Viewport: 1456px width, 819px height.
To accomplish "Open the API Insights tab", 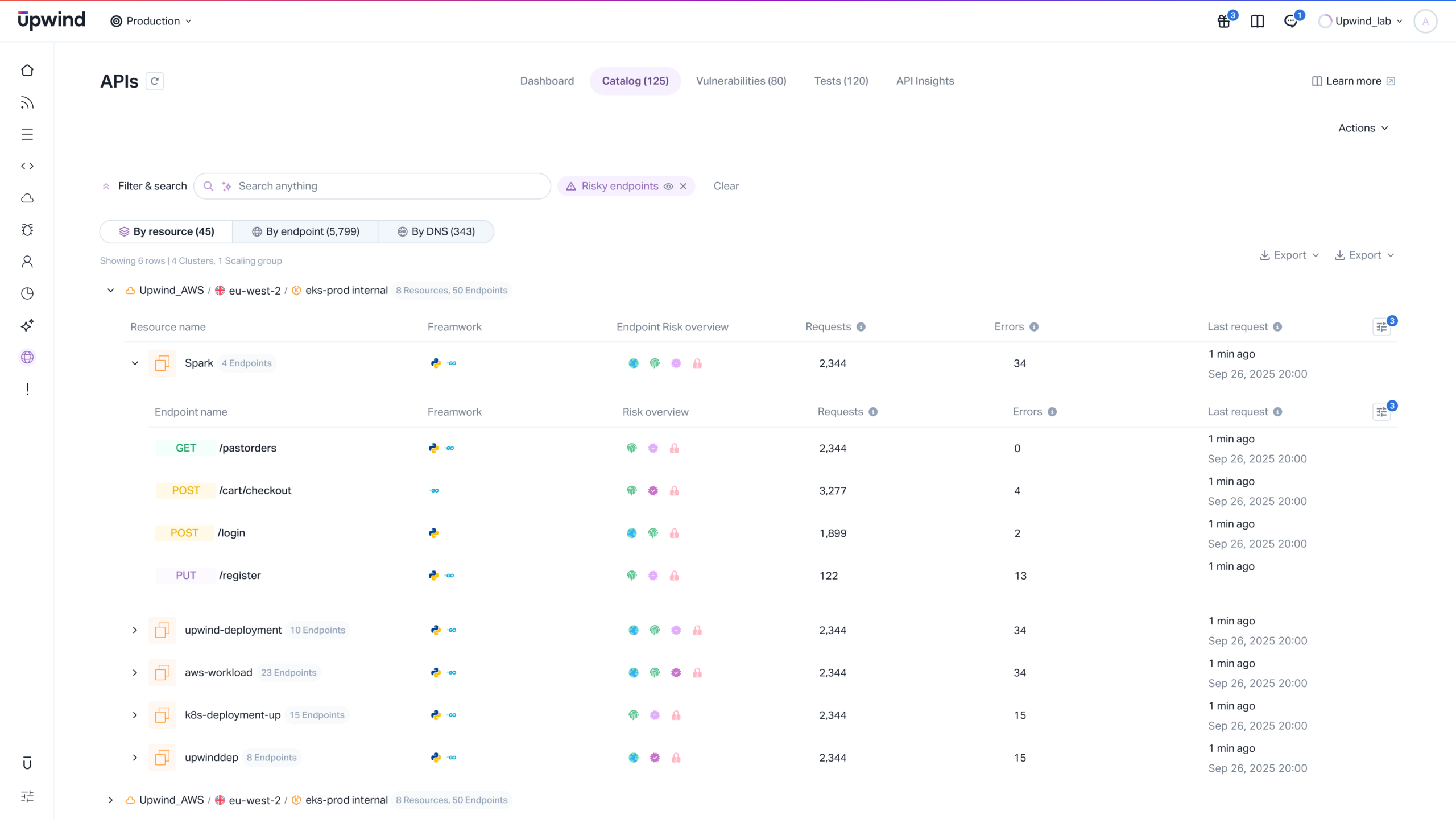I will coord(925,81).
